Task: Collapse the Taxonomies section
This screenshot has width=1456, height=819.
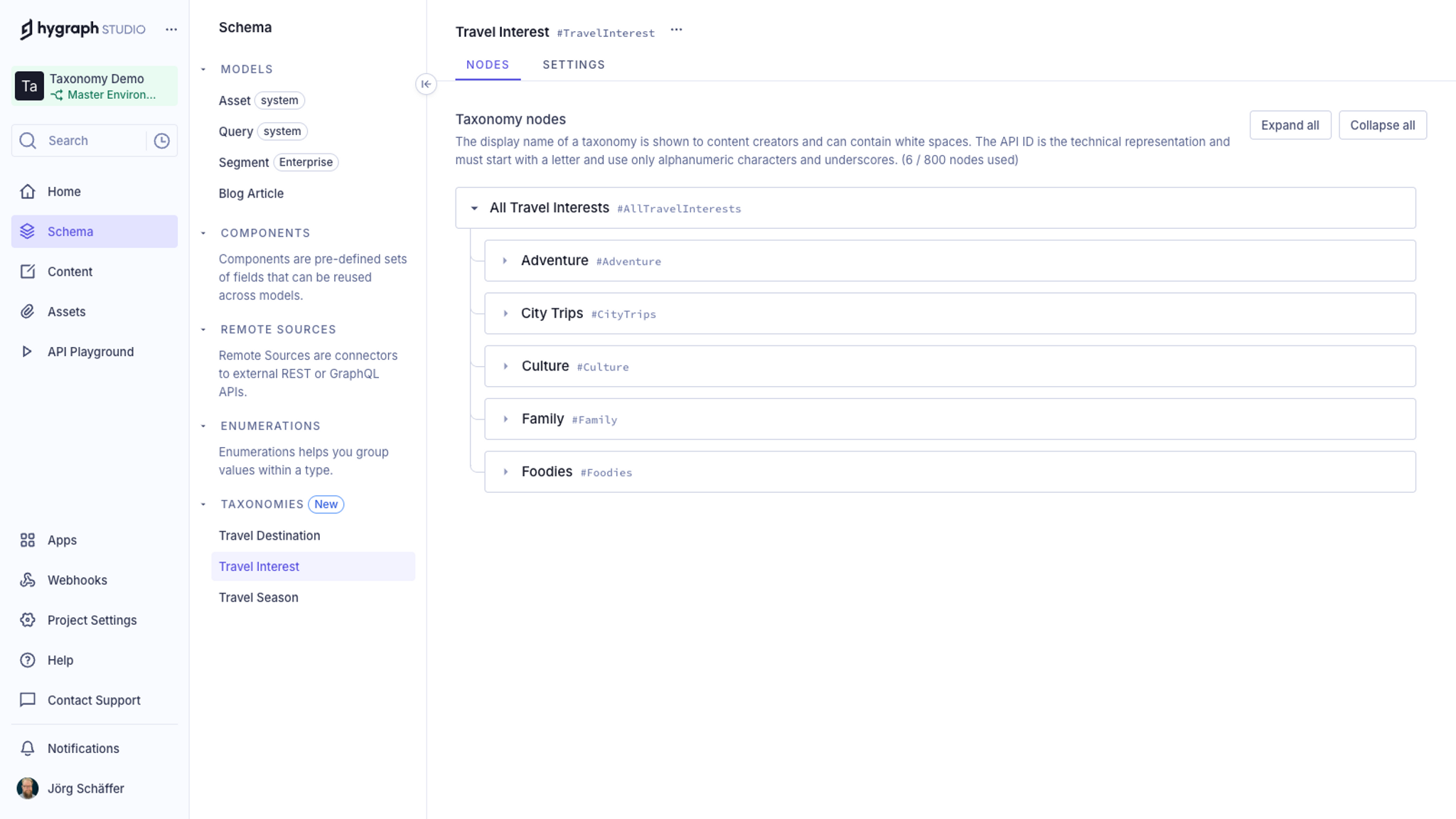Action: [x=203, y=505]
